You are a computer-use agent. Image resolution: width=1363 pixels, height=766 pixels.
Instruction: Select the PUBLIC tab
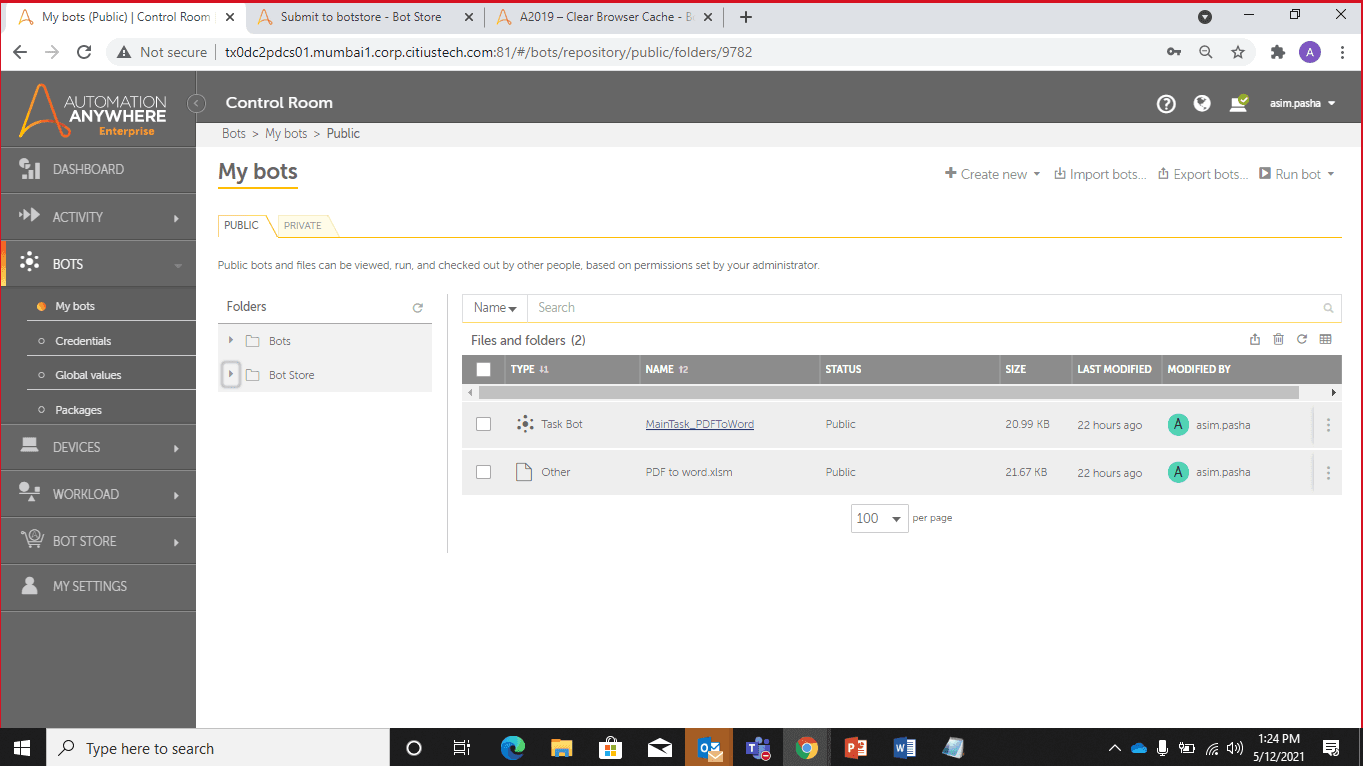coord(242,226)
